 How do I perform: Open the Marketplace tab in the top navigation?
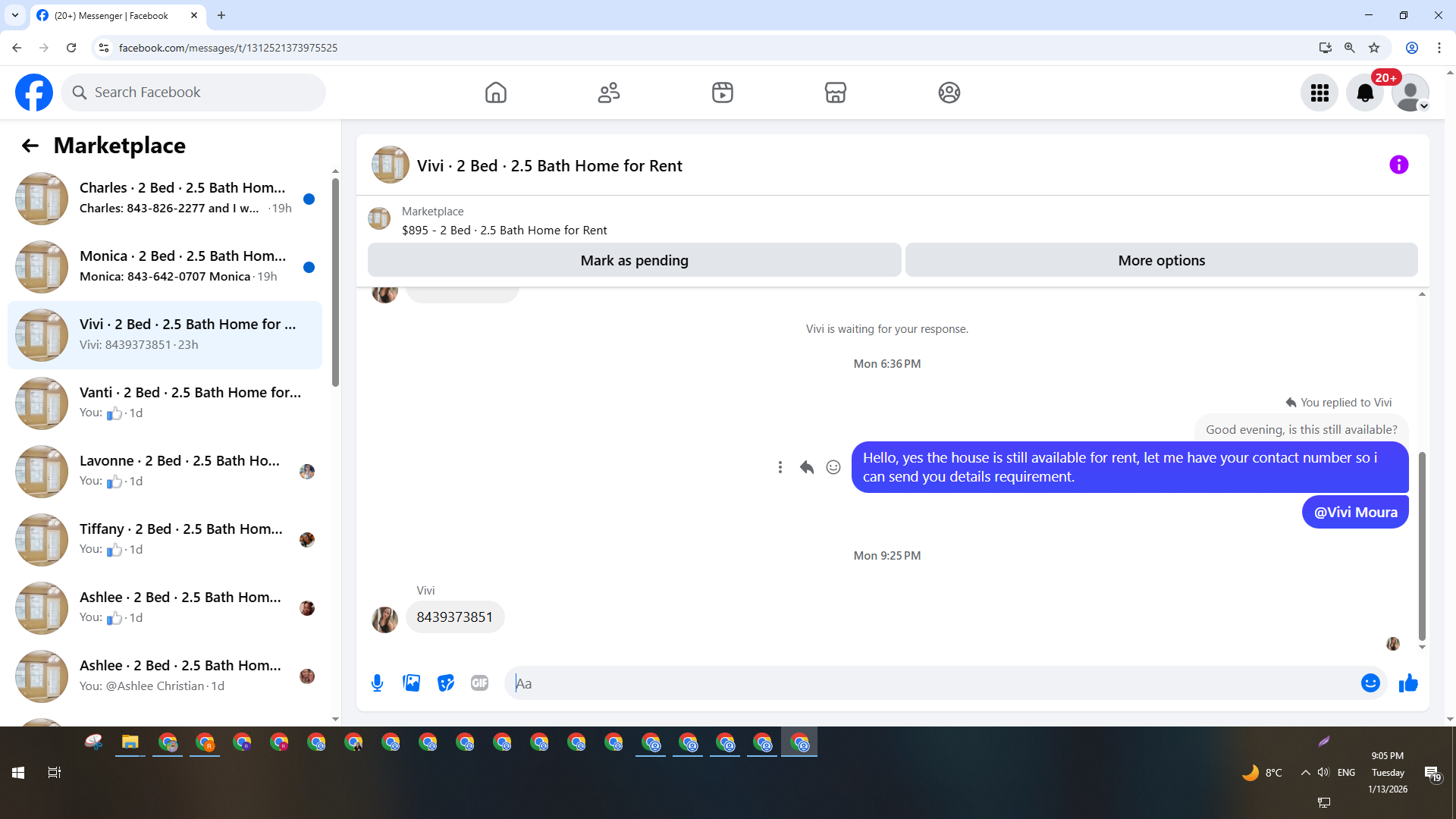point(835,93)
